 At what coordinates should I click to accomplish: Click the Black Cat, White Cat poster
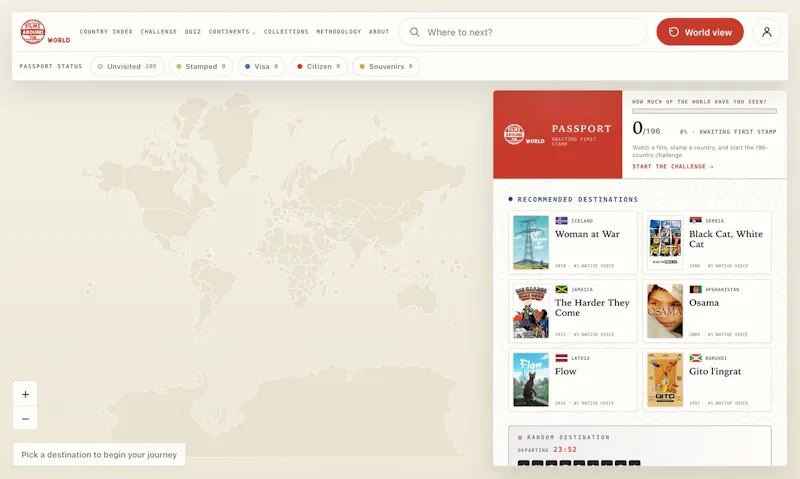click(665, 242)
